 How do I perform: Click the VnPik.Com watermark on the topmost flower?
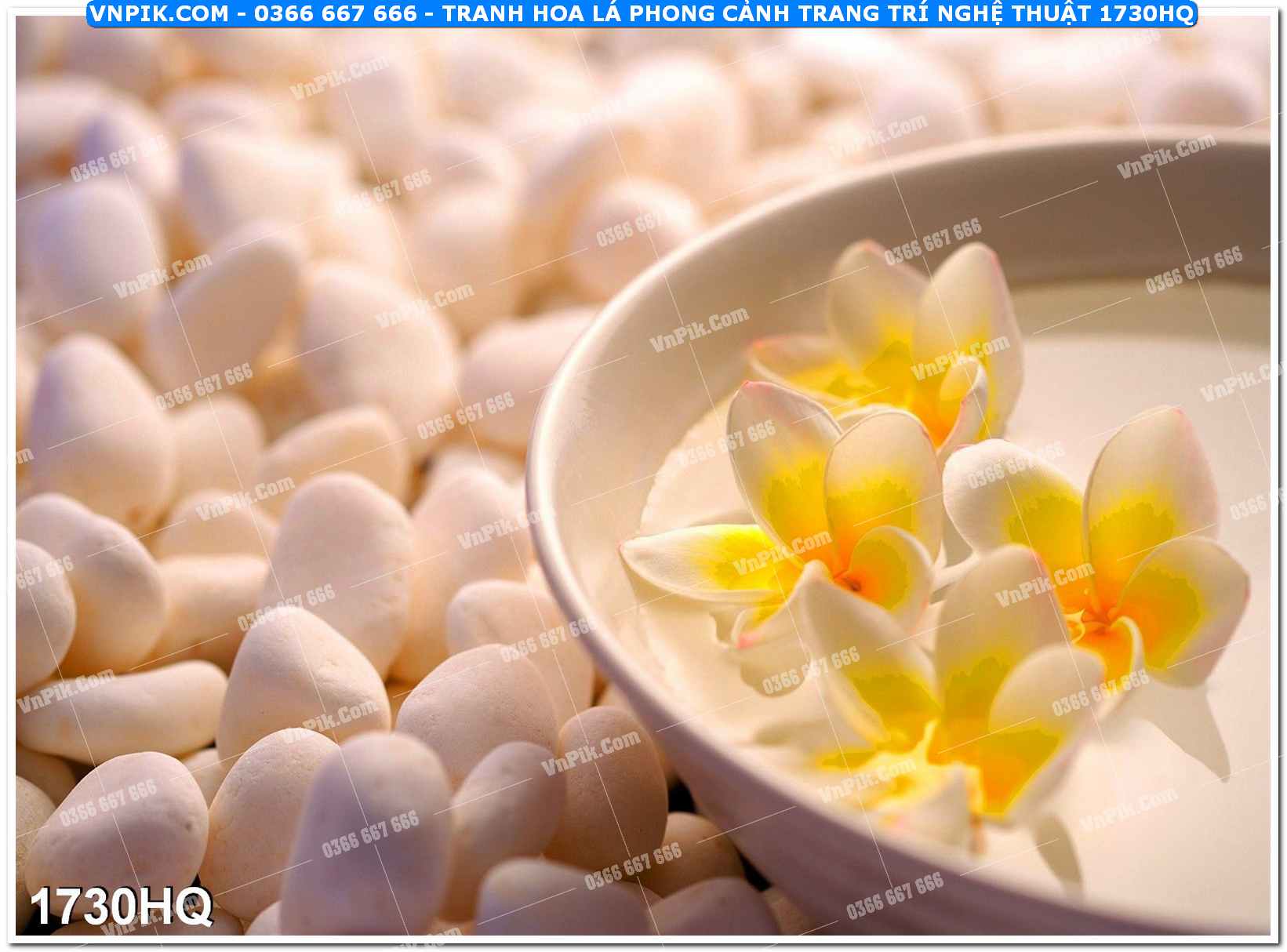959,358
